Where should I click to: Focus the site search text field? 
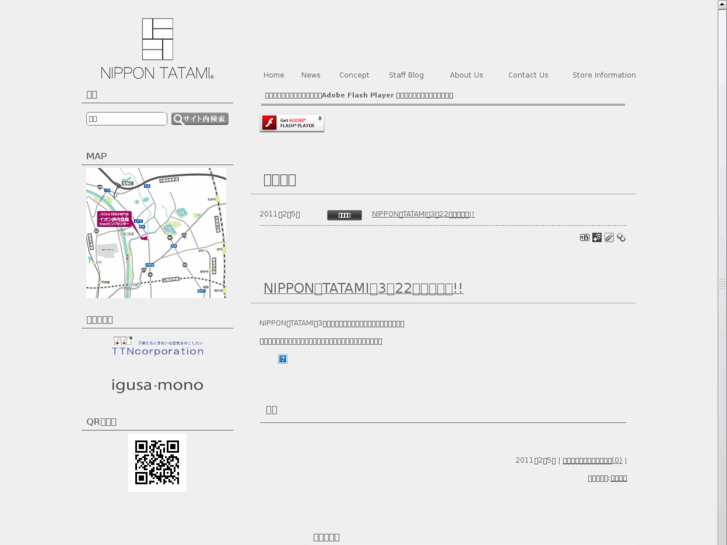pyautogui.click(x=127, y=119)
